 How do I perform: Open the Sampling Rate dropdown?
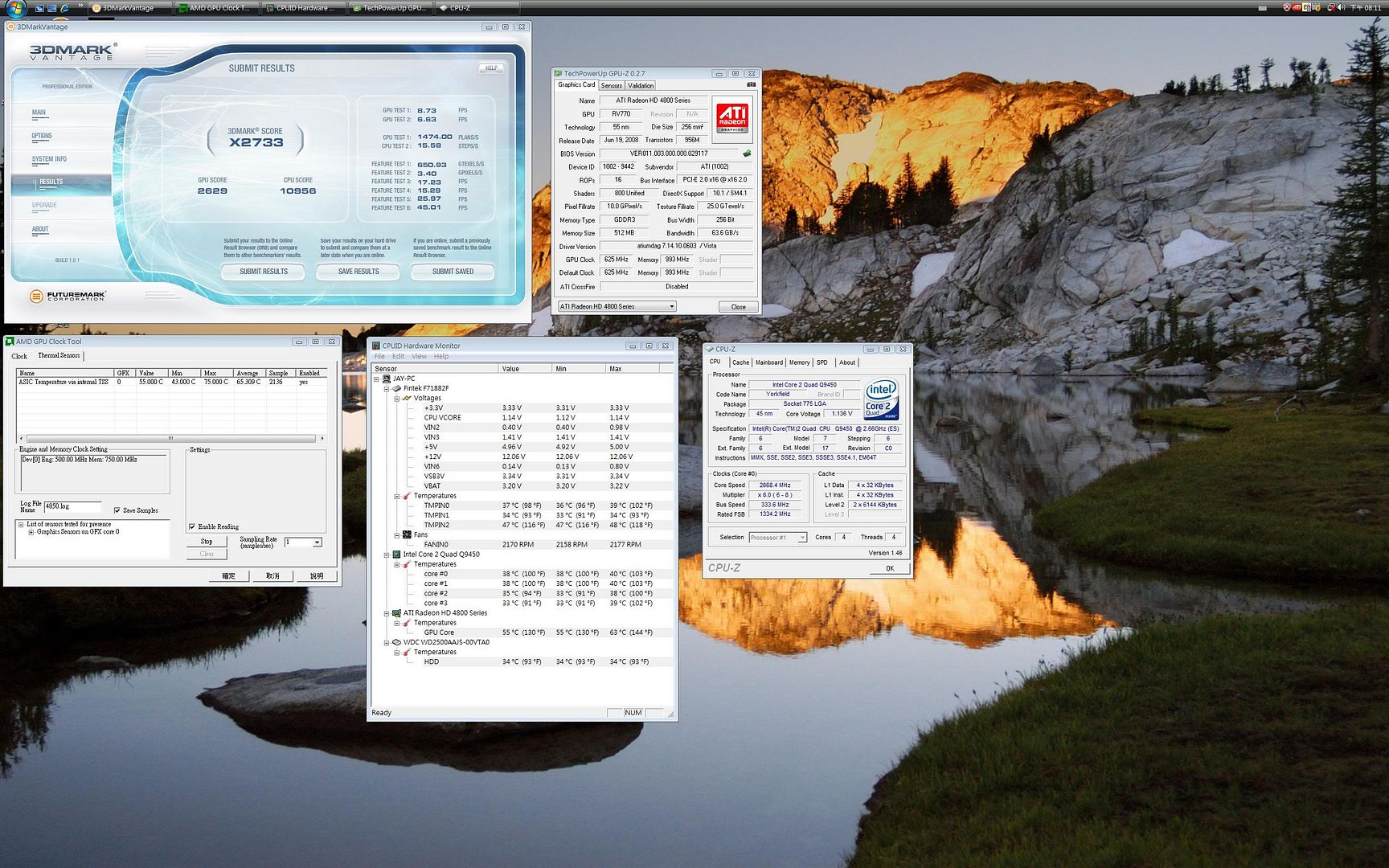(x=318, y=542)
